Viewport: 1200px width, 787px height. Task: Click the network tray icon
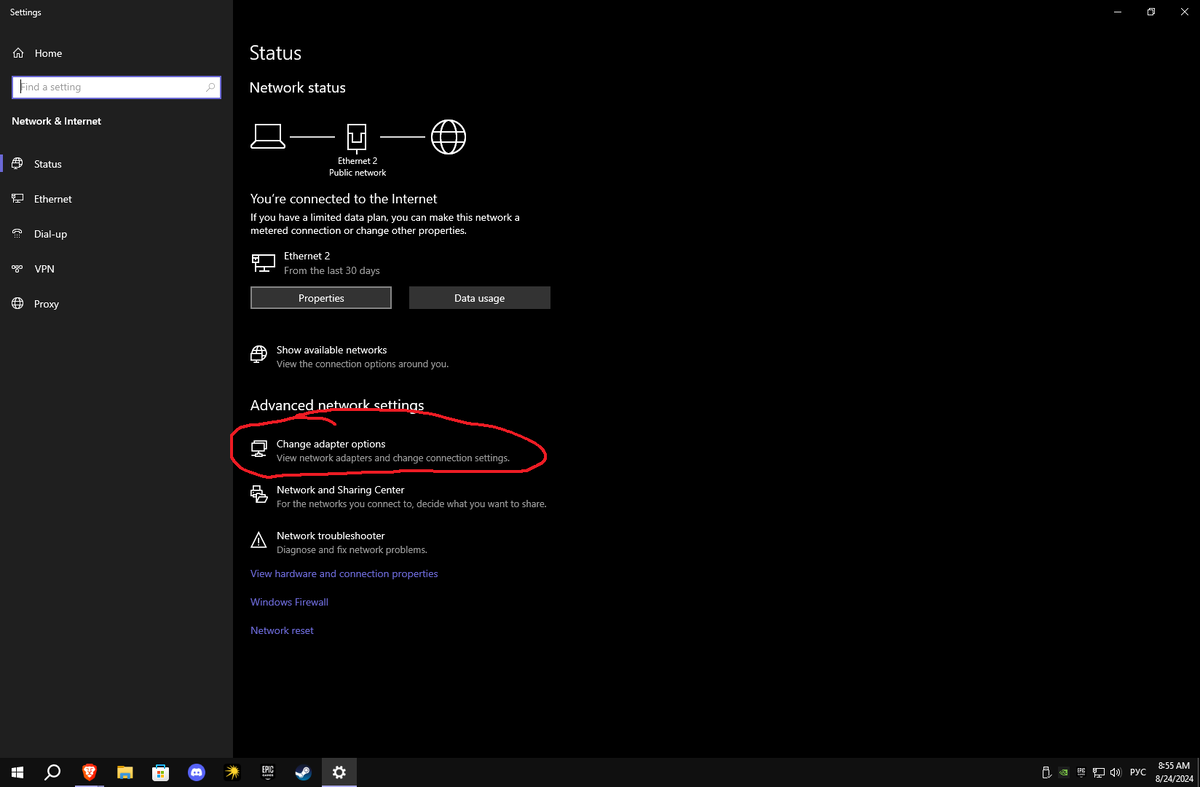[1099, 772]
